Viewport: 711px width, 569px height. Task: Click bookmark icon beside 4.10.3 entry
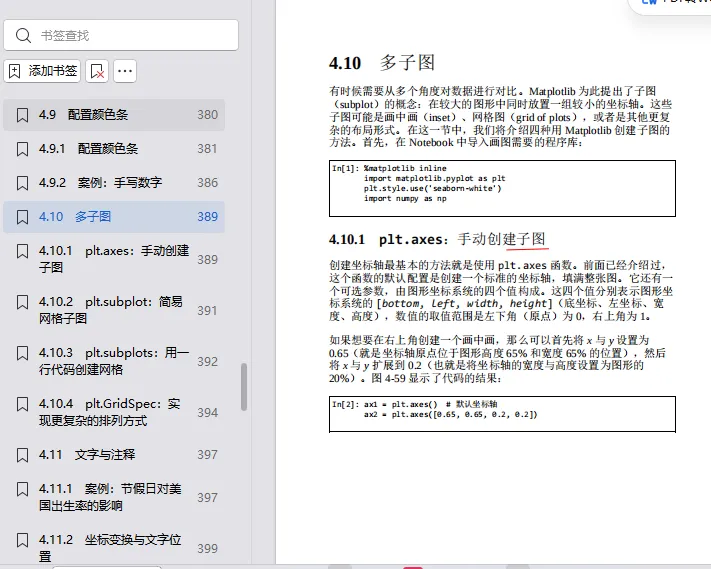(x=22, y=353)
